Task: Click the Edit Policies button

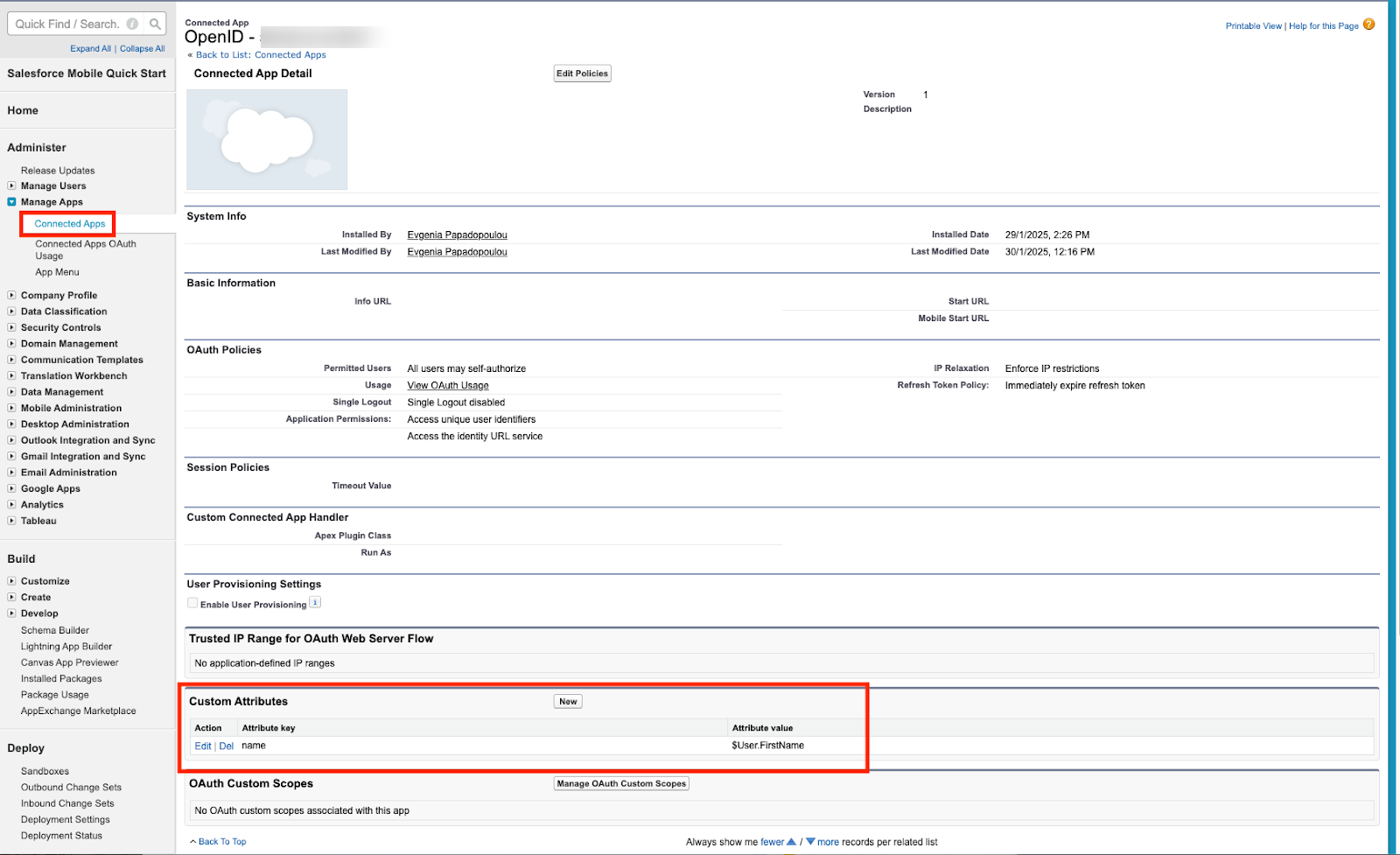Action: coord(582,74)
